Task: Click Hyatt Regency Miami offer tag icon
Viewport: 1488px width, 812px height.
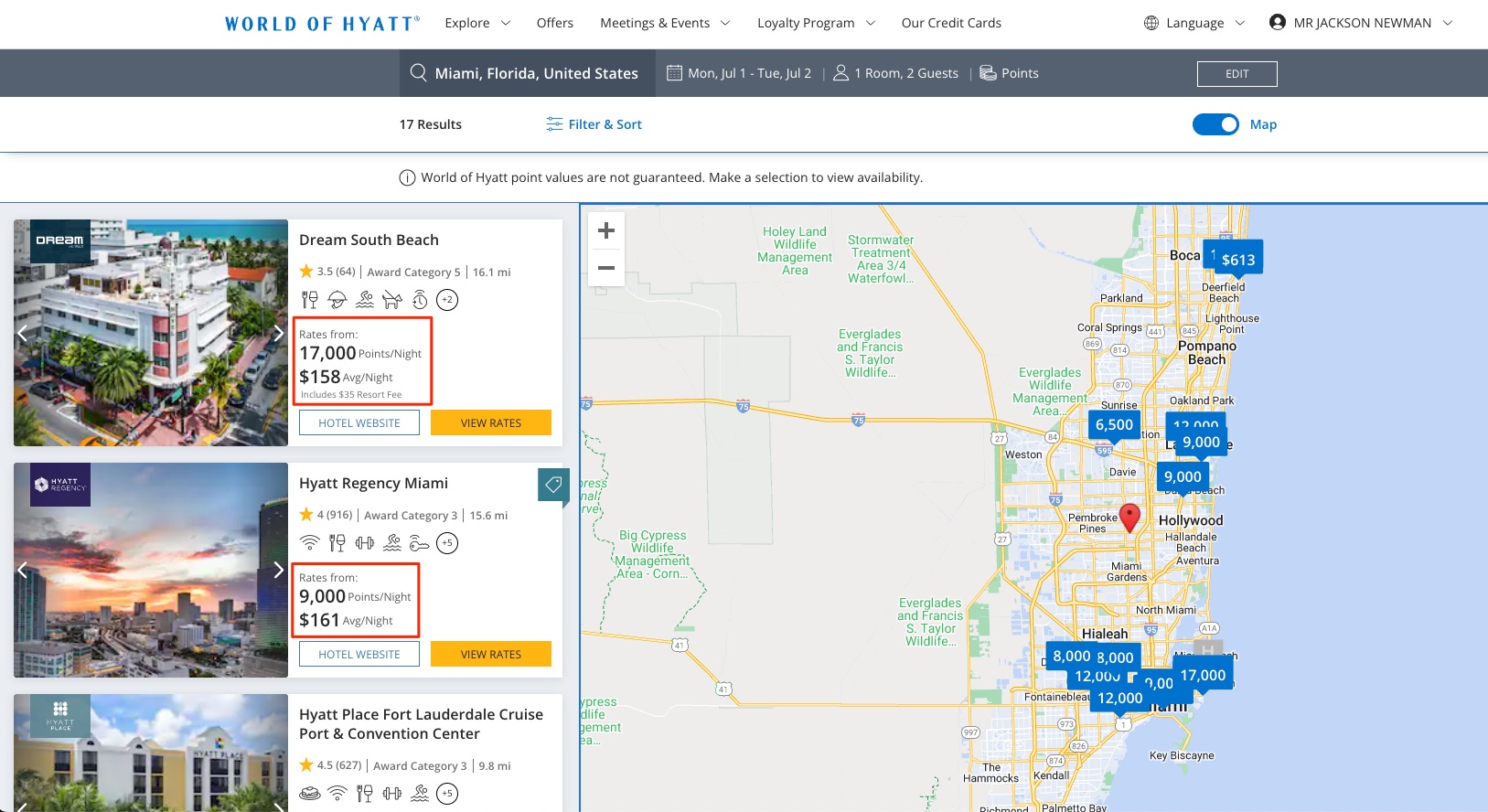Action: click(553, 485)
